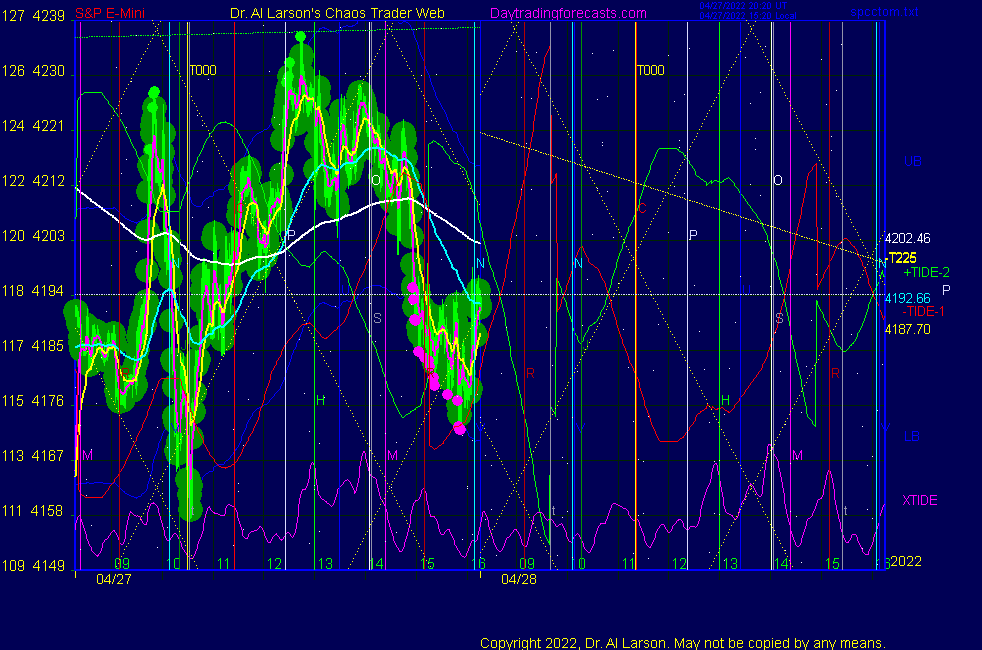
Task: Click the 'Copyright 2022, Dr. Al Larson' notice
Action: coord(683,643)
